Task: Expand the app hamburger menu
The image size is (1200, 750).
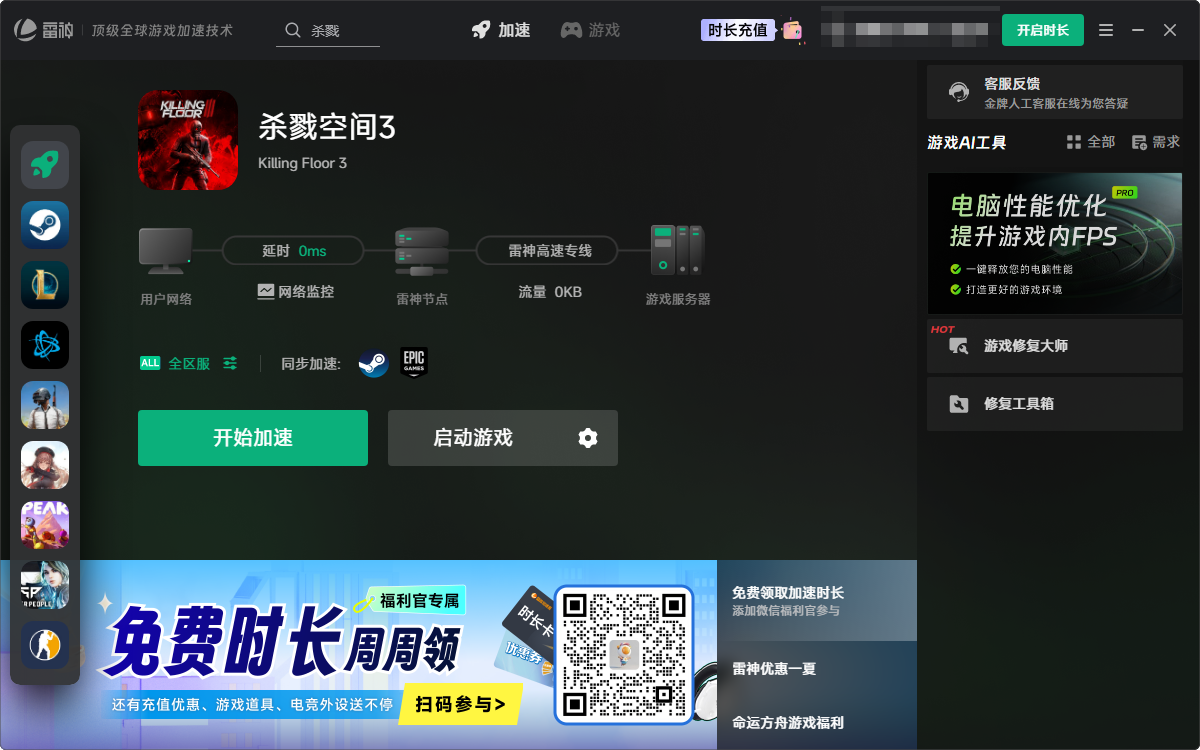Action: pos(1105,30)
